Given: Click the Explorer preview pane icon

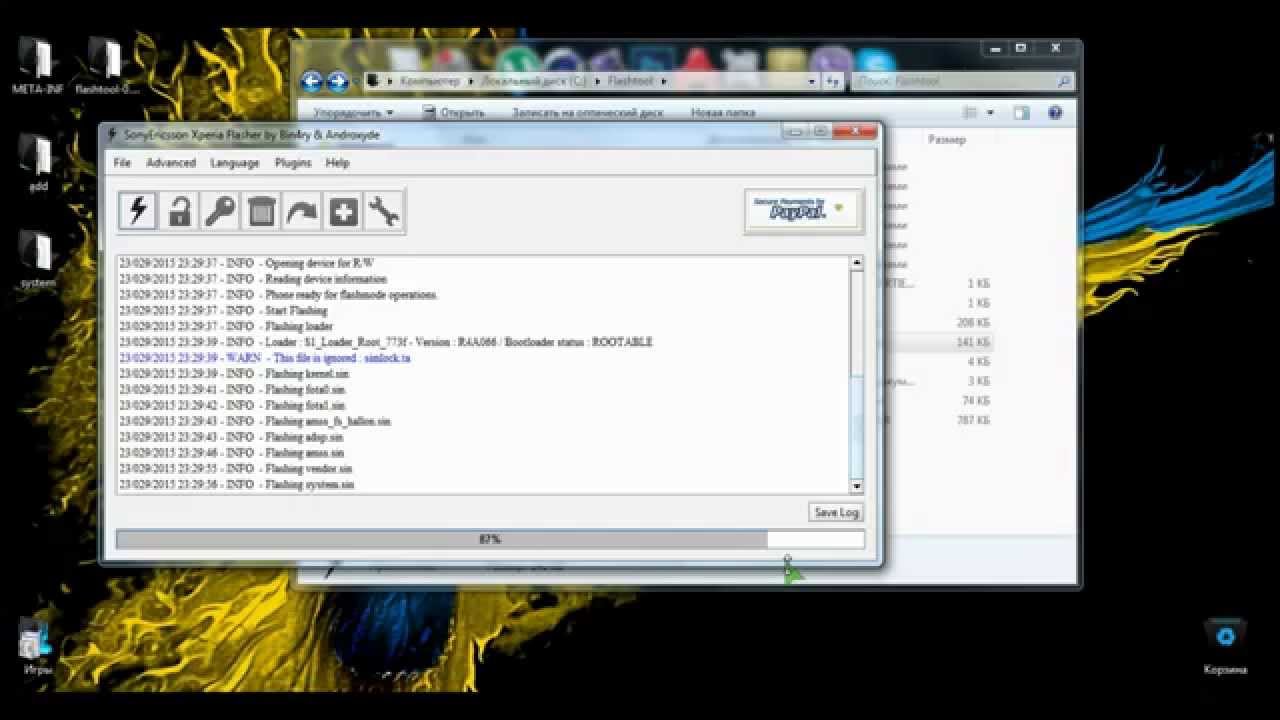Looking at the screenshot, I should pos(1022,113).
